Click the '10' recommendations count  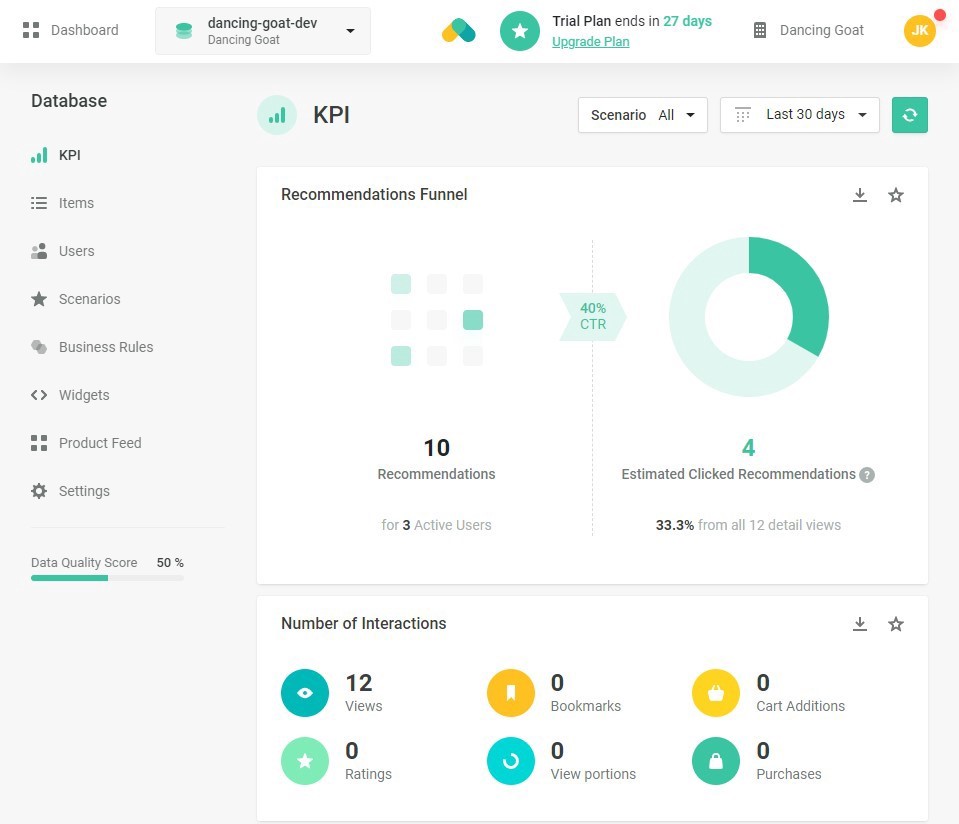click(437, 448)
